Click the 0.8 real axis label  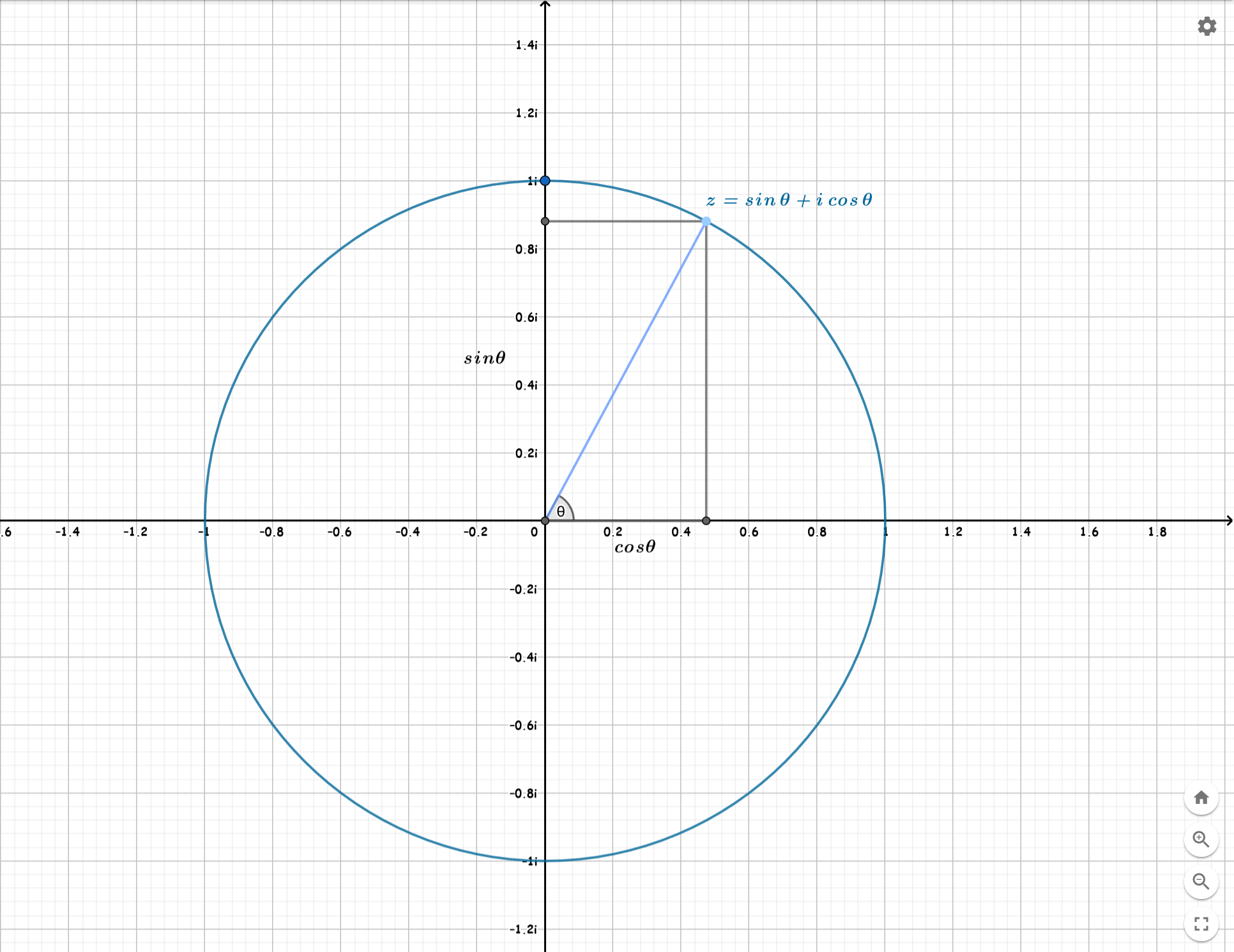(x=817, y=532)
